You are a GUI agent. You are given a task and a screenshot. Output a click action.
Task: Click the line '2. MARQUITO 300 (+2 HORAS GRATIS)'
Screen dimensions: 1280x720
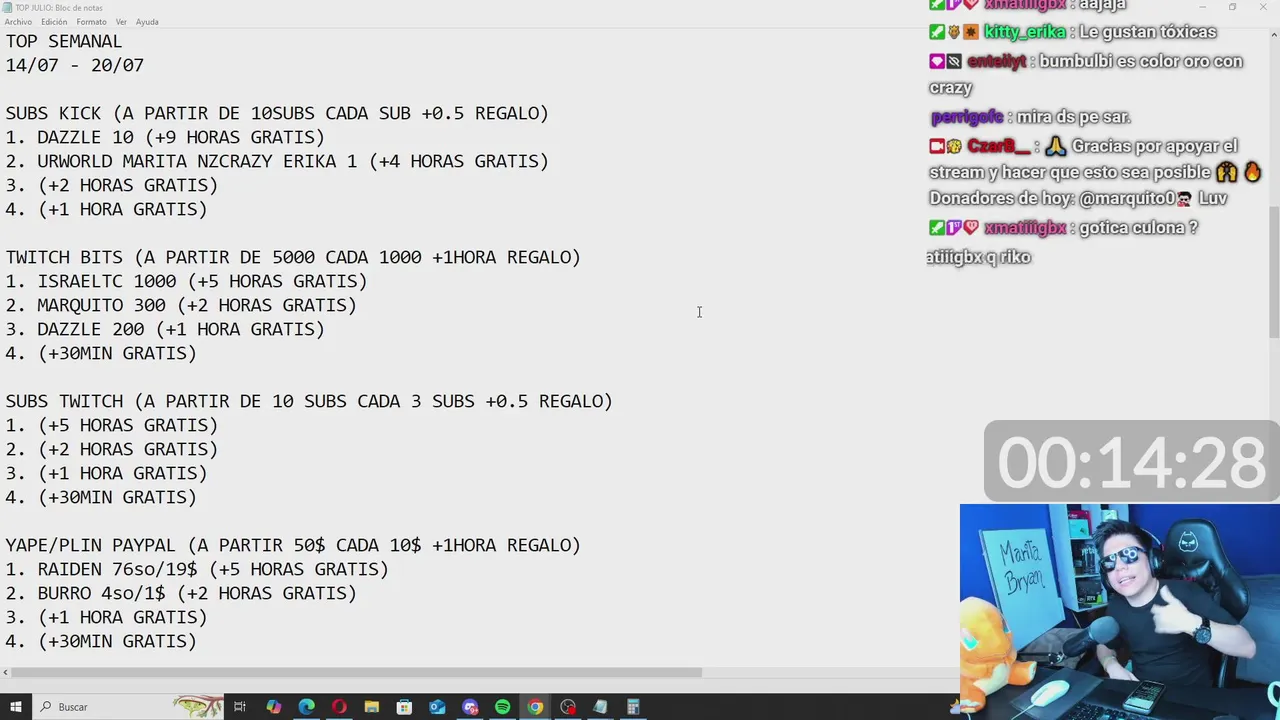click(x=181, y=305)
